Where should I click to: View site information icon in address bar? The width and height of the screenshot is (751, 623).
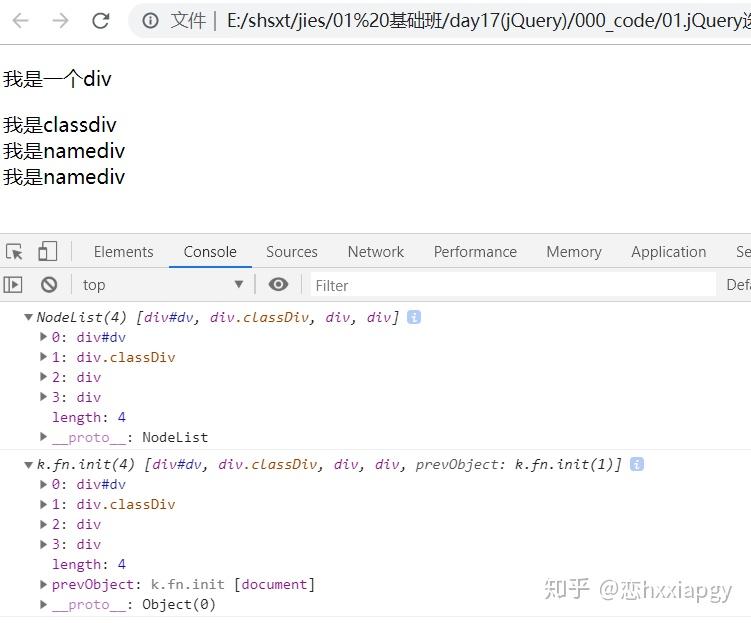[150, 21]
